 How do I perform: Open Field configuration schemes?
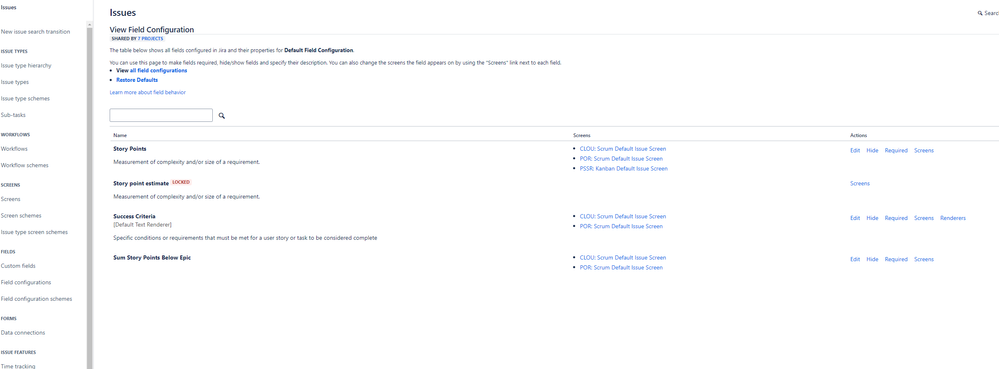(x=36, y=300)
